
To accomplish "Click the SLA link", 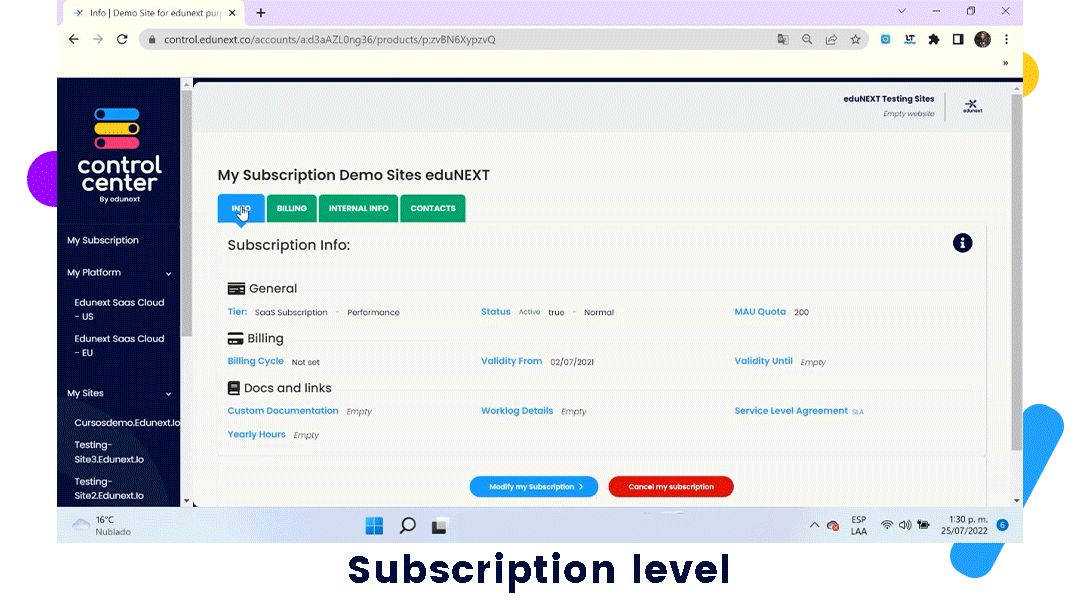I will pos(858,412).
